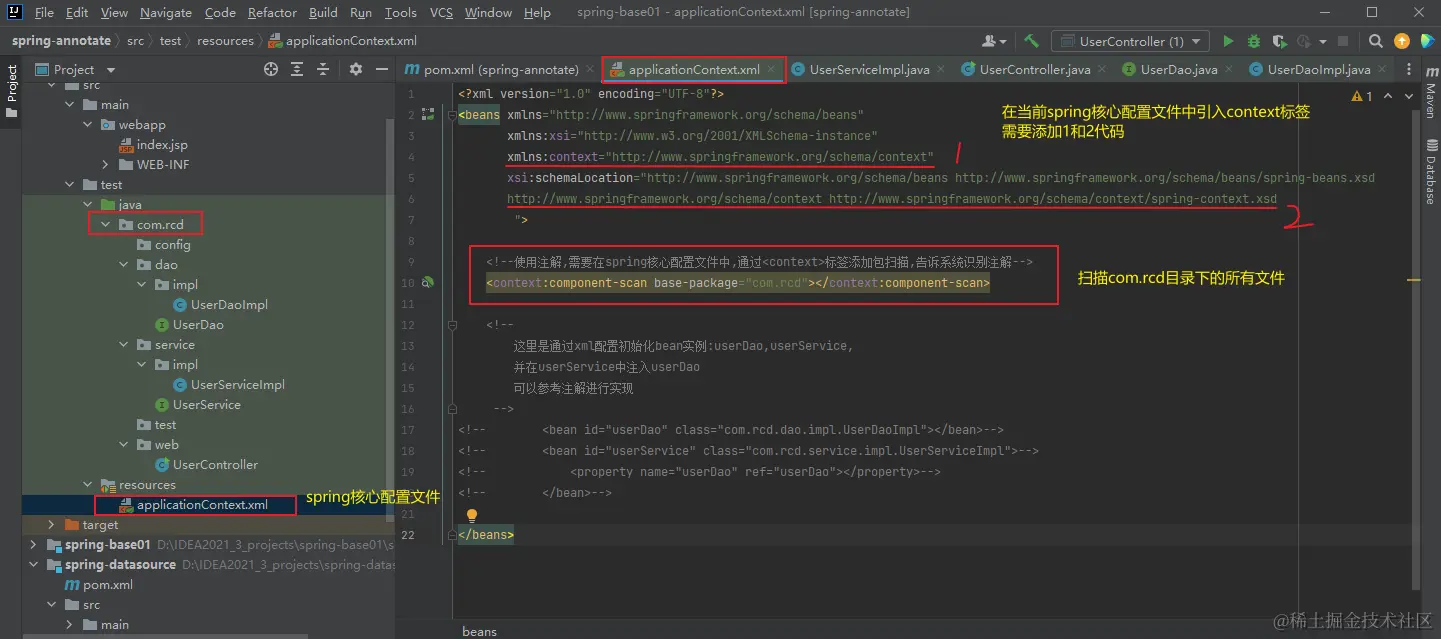This screenshot has width=1441, height=639.
Task: Hide the Project panel with minus icon
Action: 382,69
